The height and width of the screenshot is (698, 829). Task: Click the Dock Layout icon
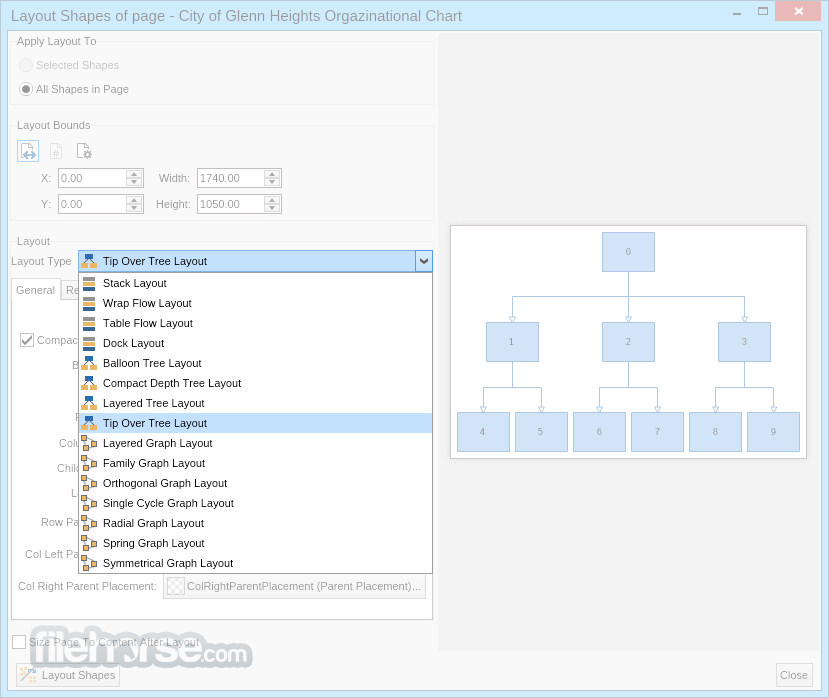[89, 344]
